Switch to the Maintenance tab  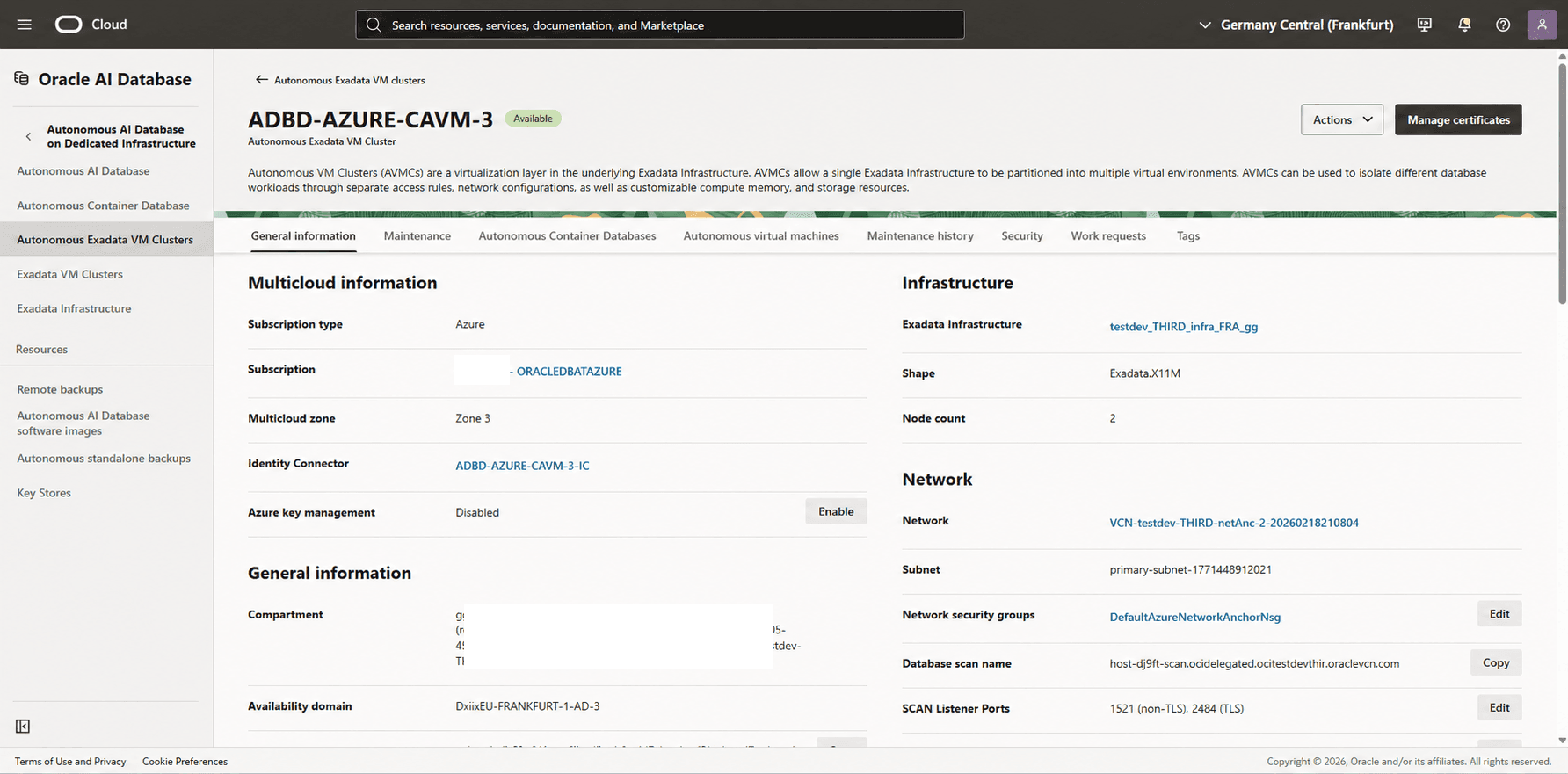click(x=417, y=235)
